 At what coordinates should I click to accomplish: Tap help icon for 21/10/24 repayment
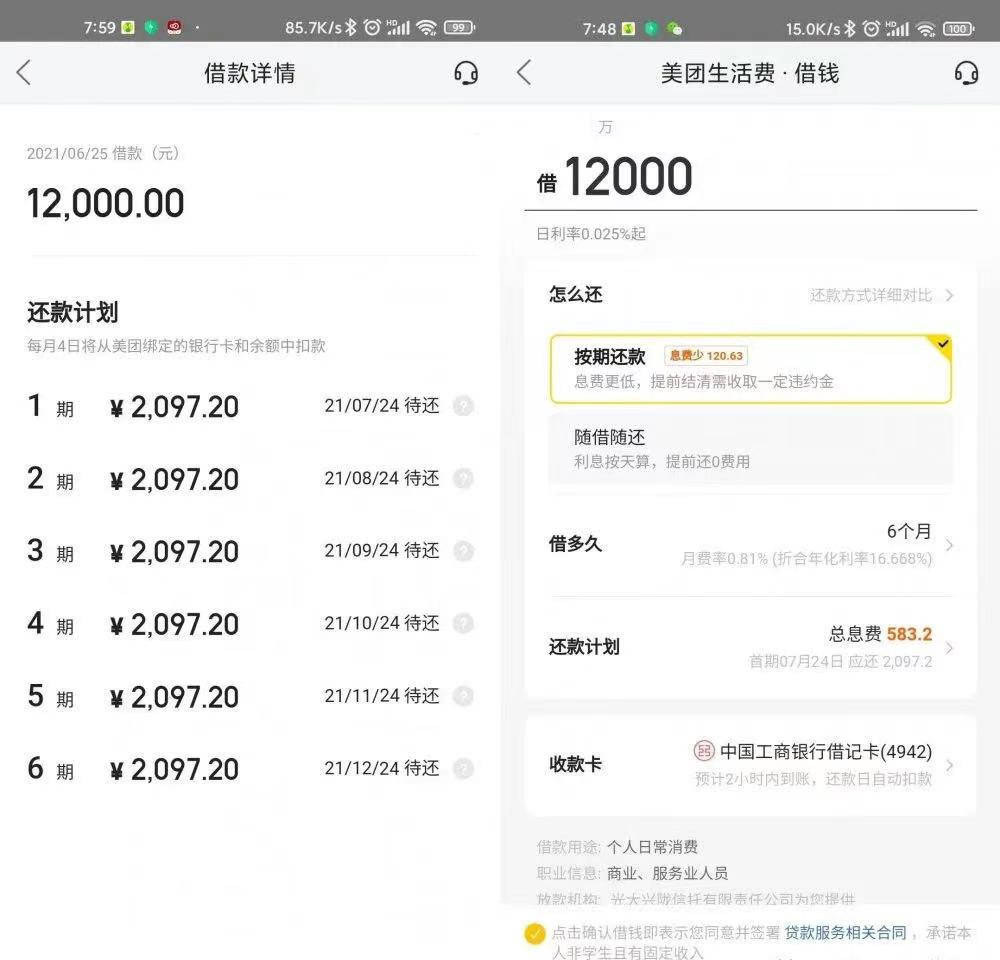click(x=463, y=623)
